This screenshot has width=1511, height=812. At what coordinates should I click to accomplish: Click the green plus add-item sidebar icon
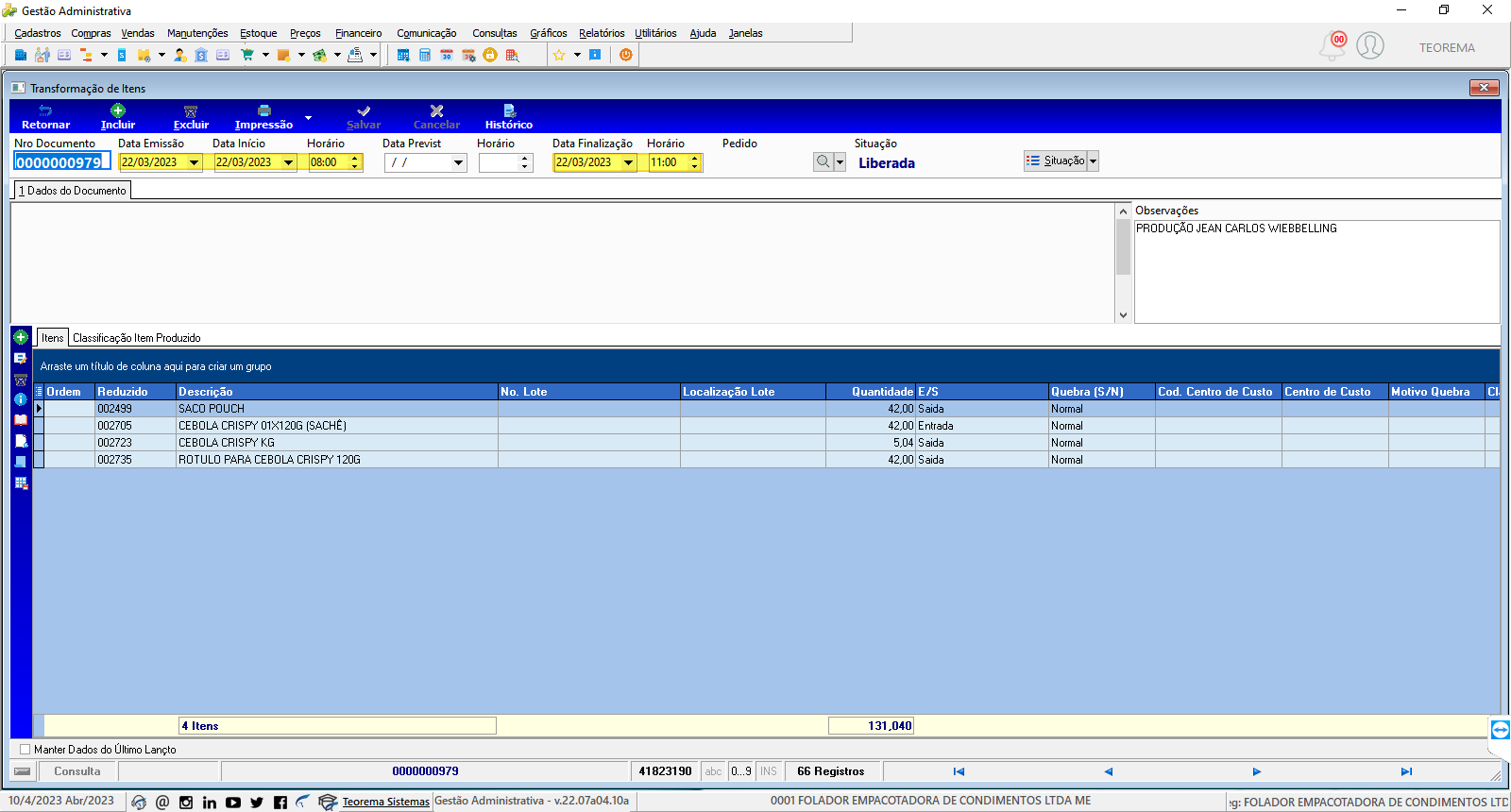(21, 337)
